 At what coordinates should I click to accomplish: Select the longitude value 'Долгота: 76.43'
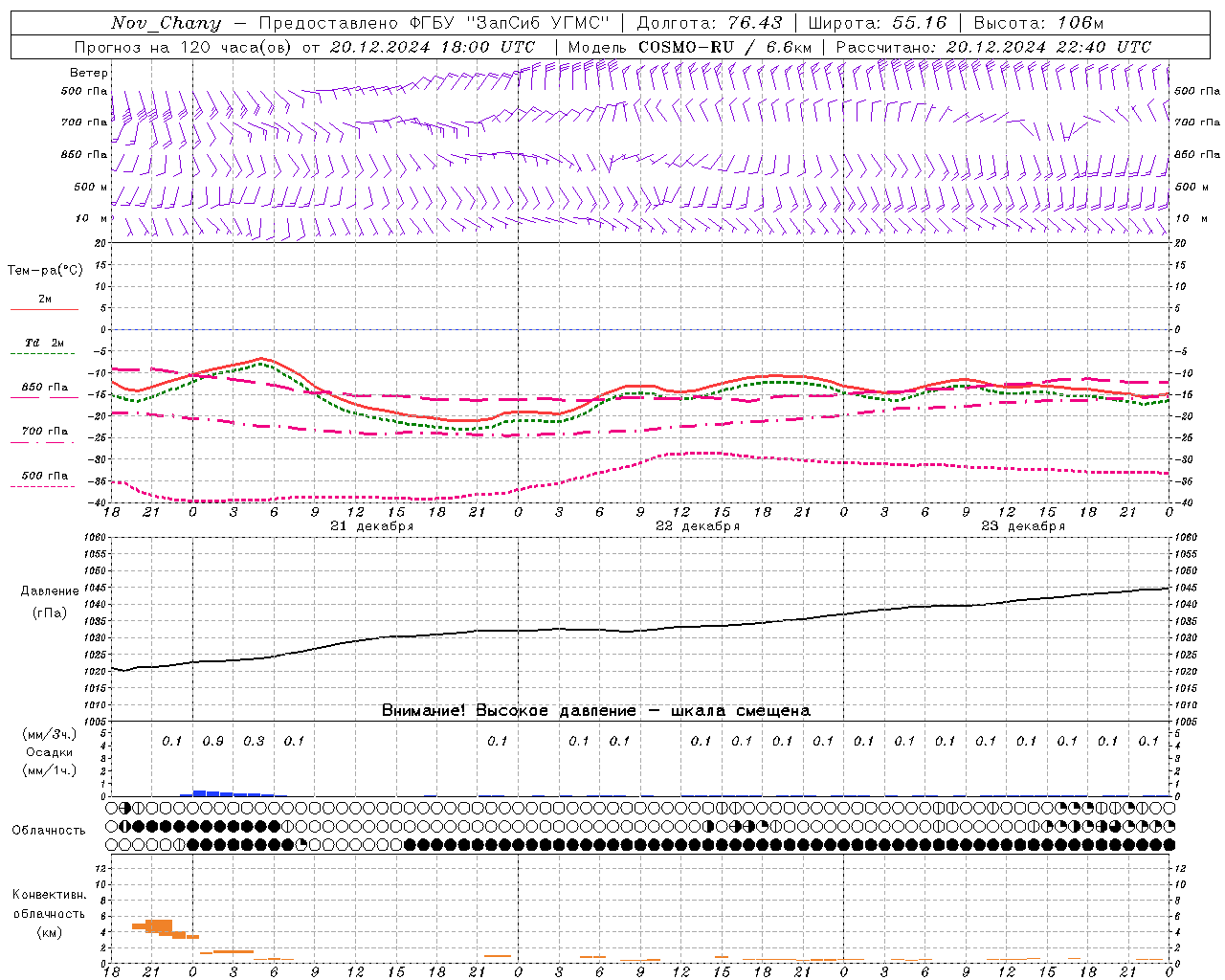pos(709,23)
